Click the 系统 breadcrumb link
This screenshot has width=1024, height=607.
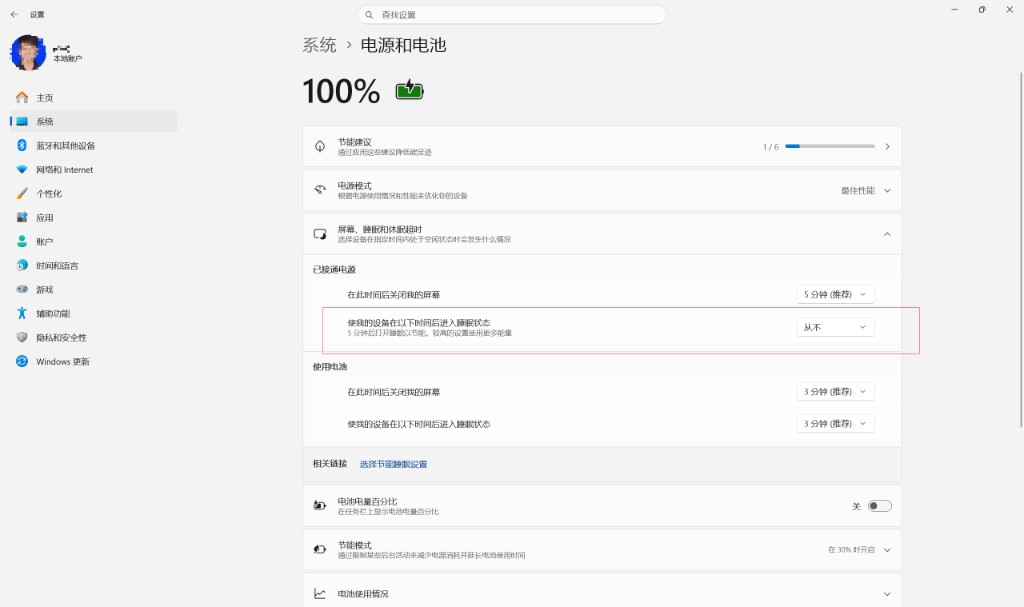coord(319,45)
